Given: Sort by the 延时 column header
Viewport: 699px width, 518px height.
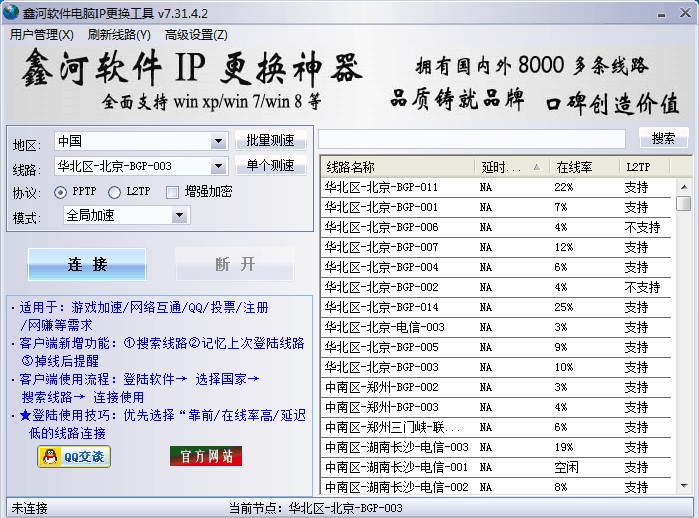Looking at the screenshot, I should [x=512, y=167].
